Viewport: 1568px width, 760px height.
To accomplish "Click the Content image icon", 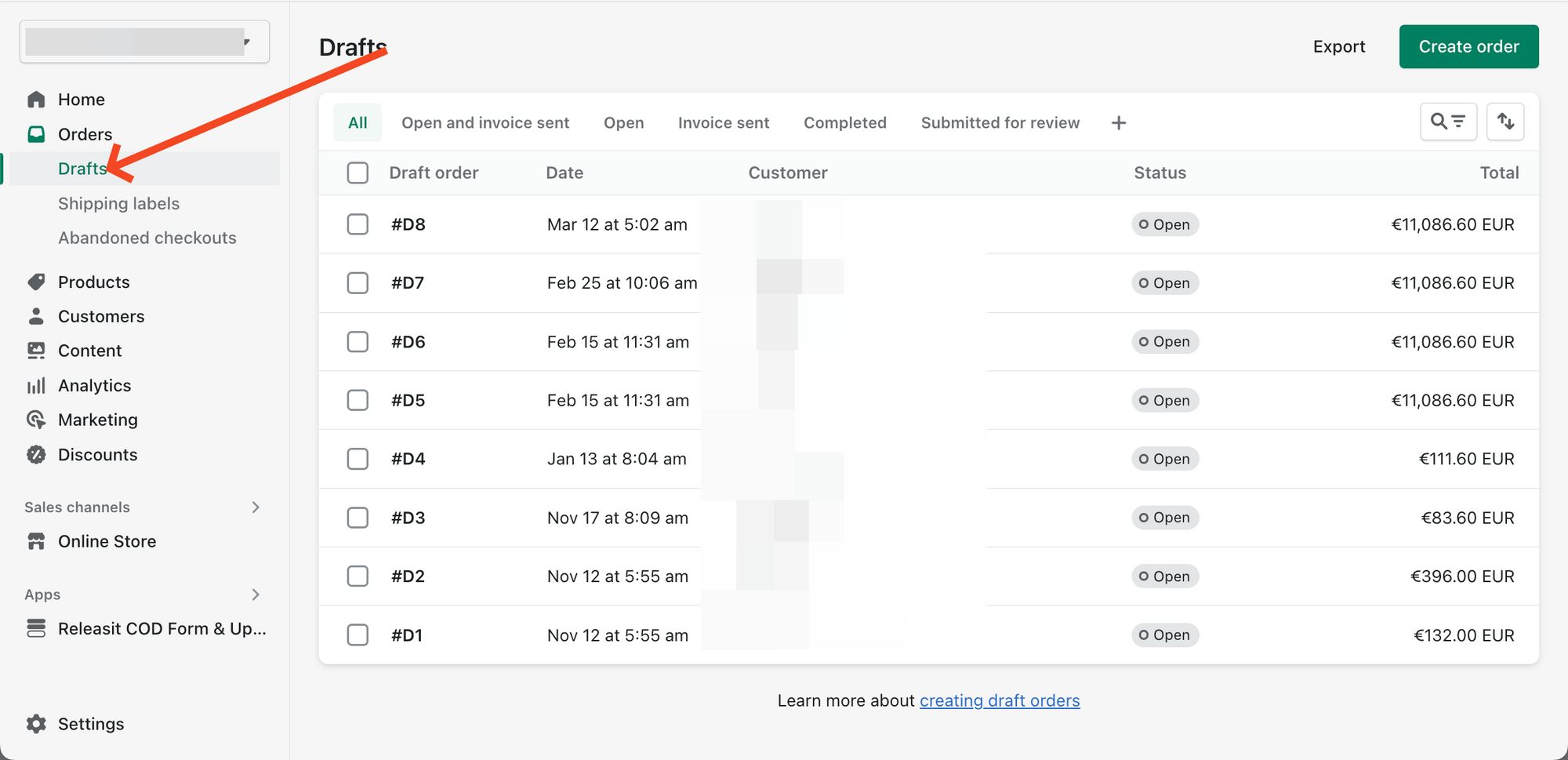I will coord(36,351).
